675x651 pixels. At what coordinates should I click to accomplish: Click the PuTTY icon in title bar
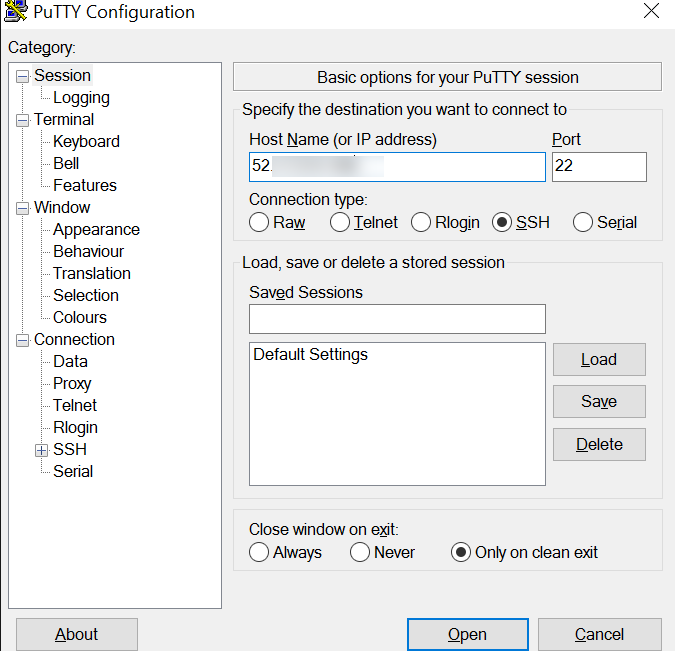pyautogui.click(x=16, y=13)
